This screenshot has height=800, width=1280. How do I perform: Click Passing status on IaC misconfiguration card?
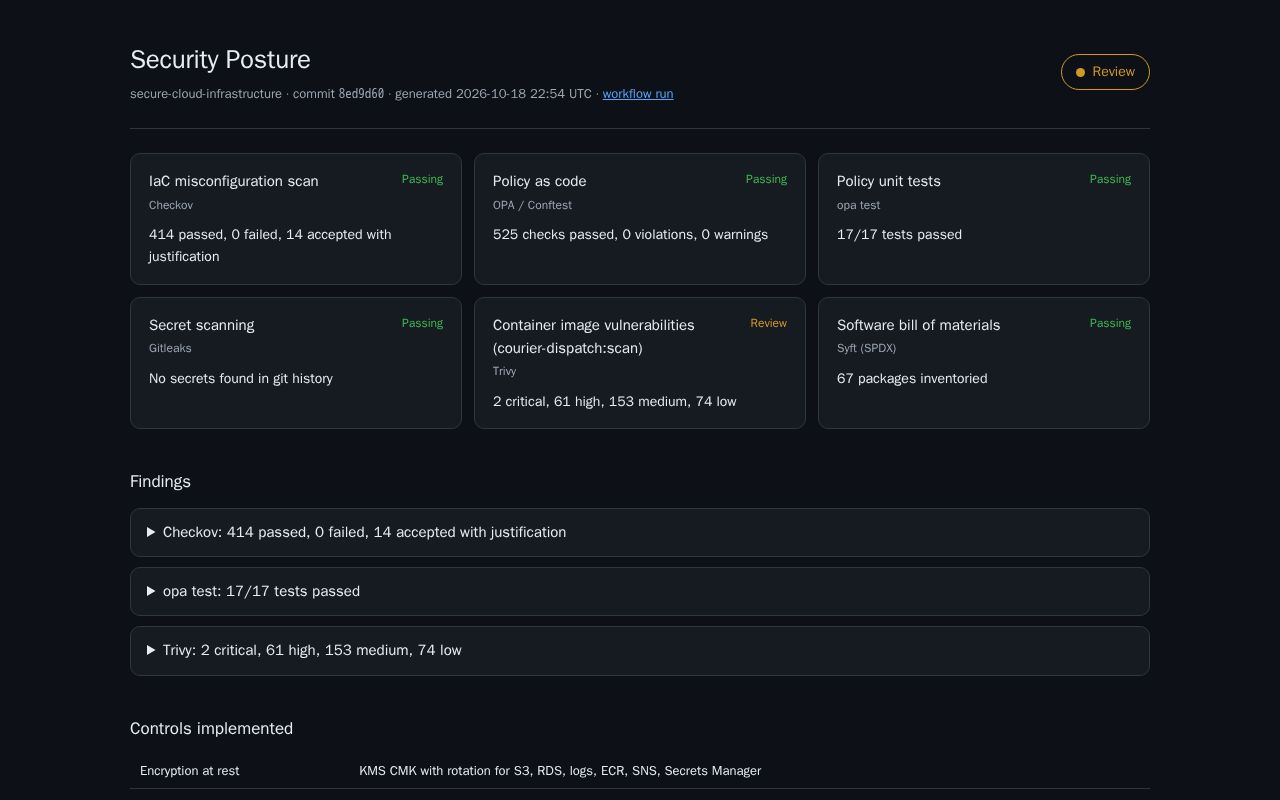point(422,179)
